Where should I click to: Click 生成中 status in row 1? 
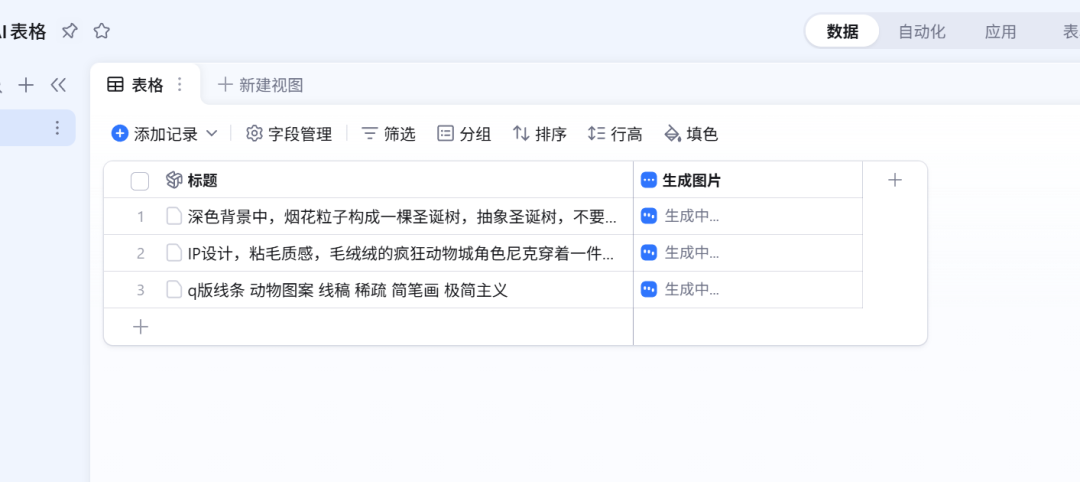pos(692,217)
